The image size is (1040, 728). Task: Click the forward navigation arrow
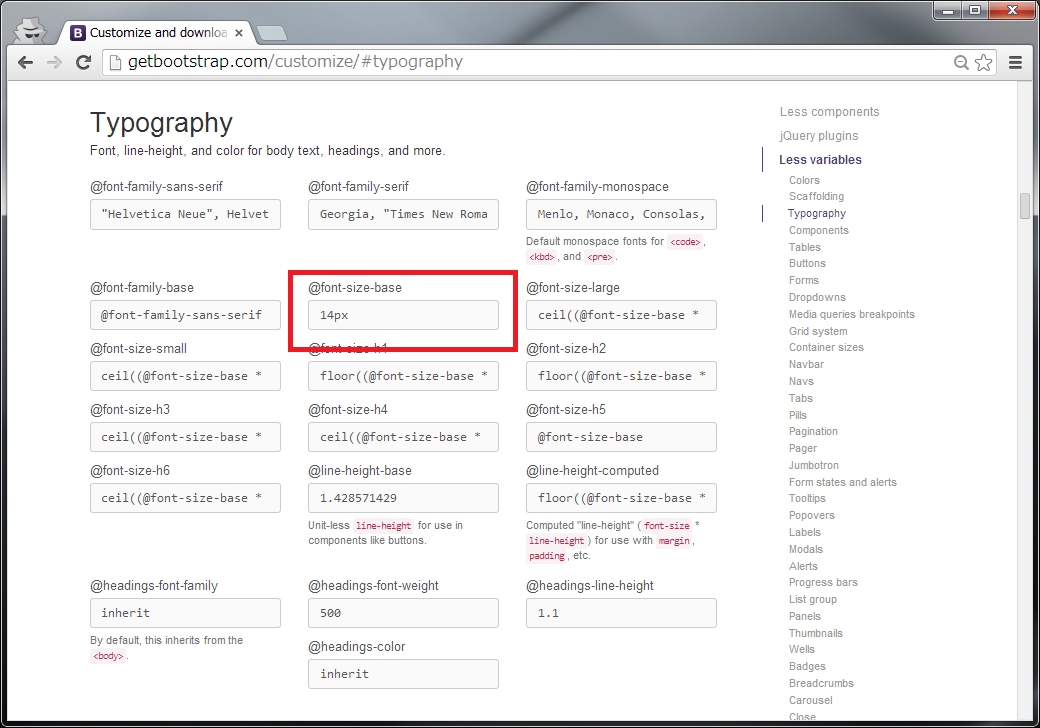54,62
